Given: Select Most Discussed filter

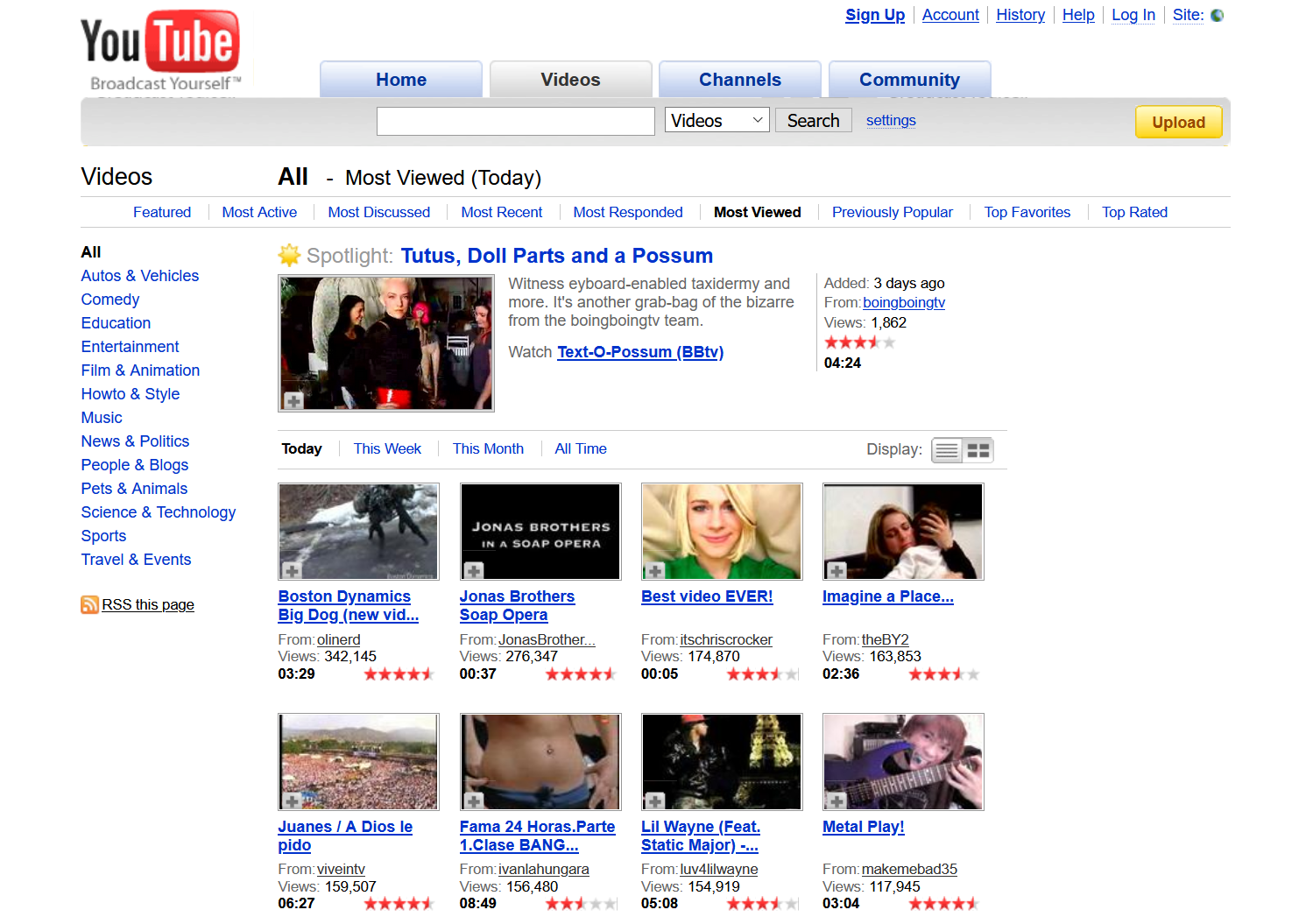Looking at the screenshot, I should coord(379,212).
